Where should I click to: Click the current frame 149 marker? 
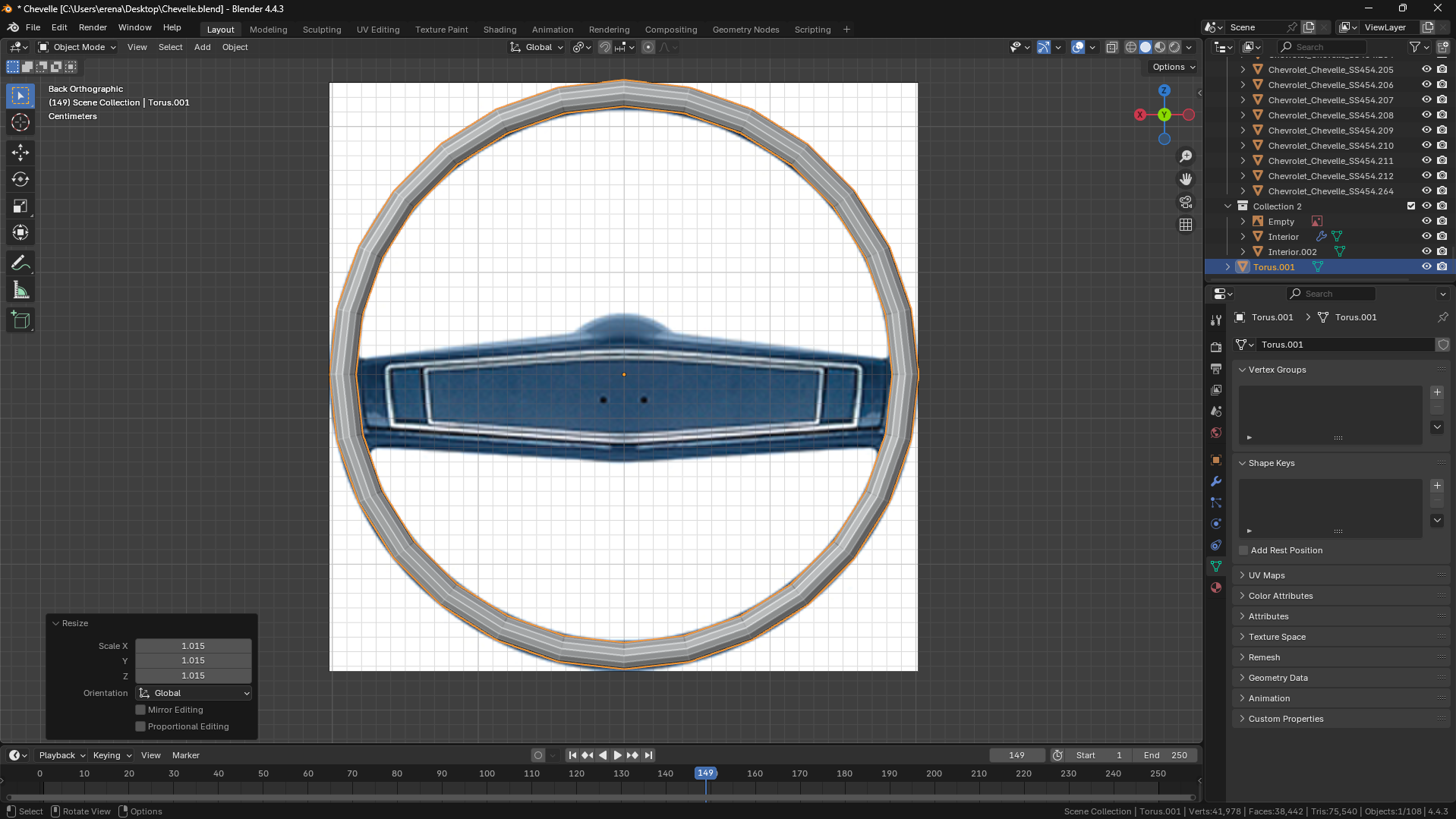coord(705,773)
